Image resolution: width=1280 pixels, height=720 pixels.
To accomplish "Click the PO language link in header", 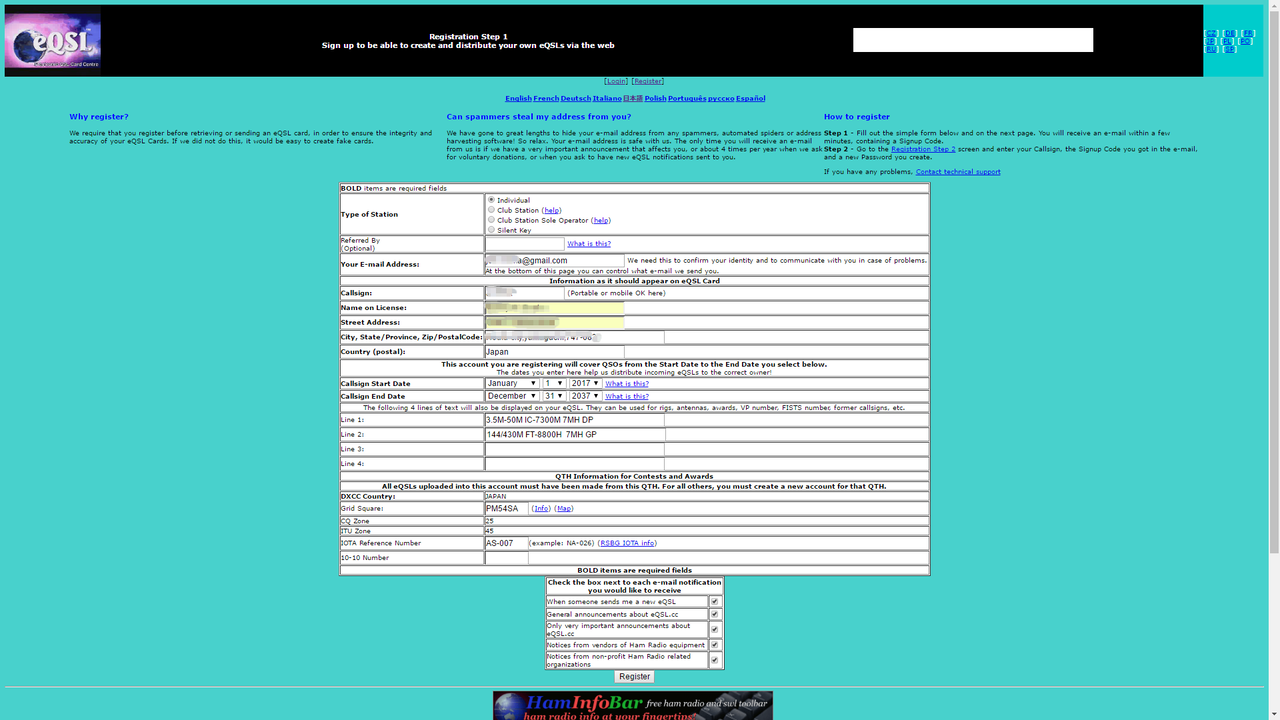I will pyautogui.click(x=1245, y=41).
